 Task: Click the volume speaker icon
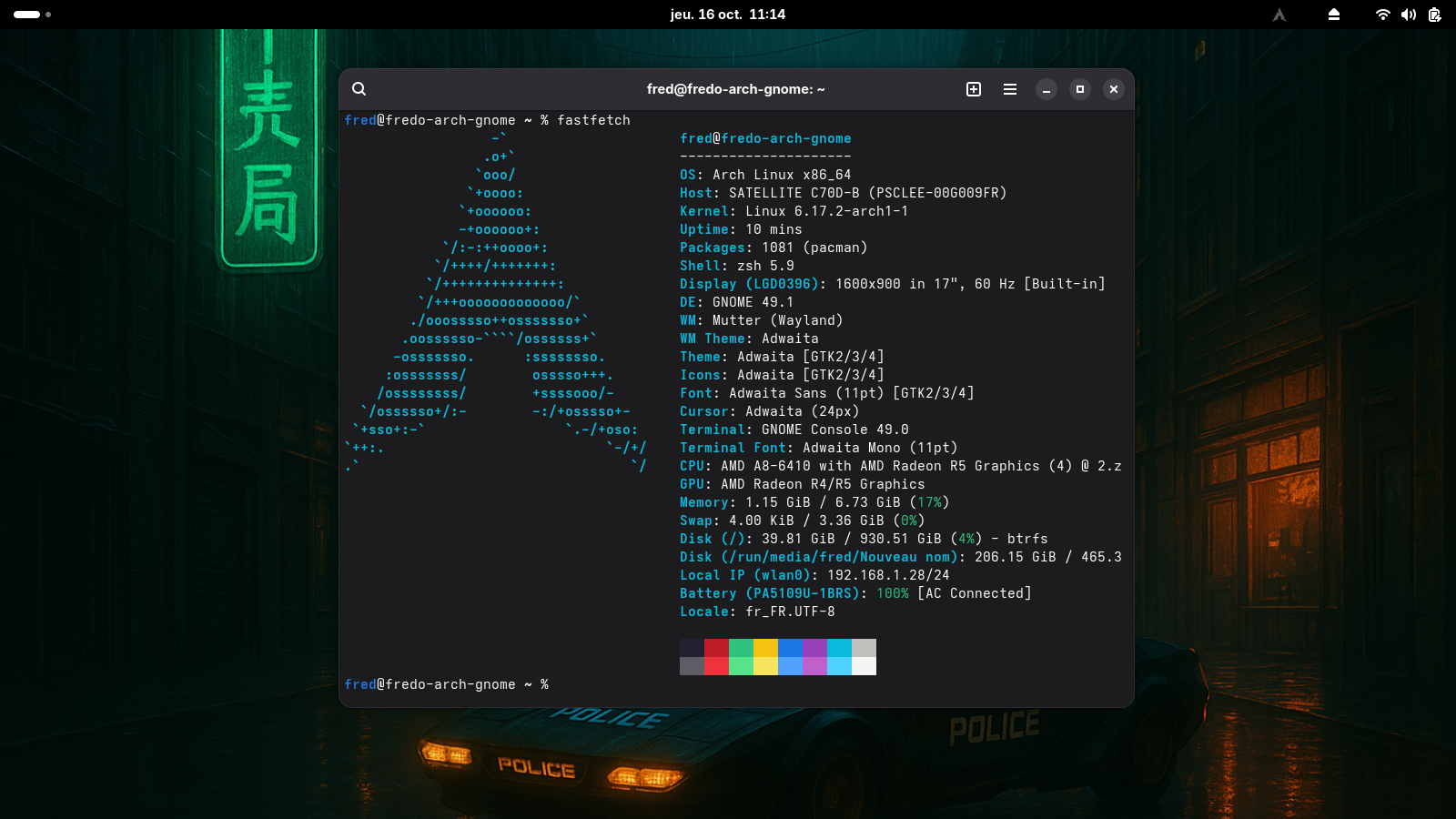(x=1409, y=15)
